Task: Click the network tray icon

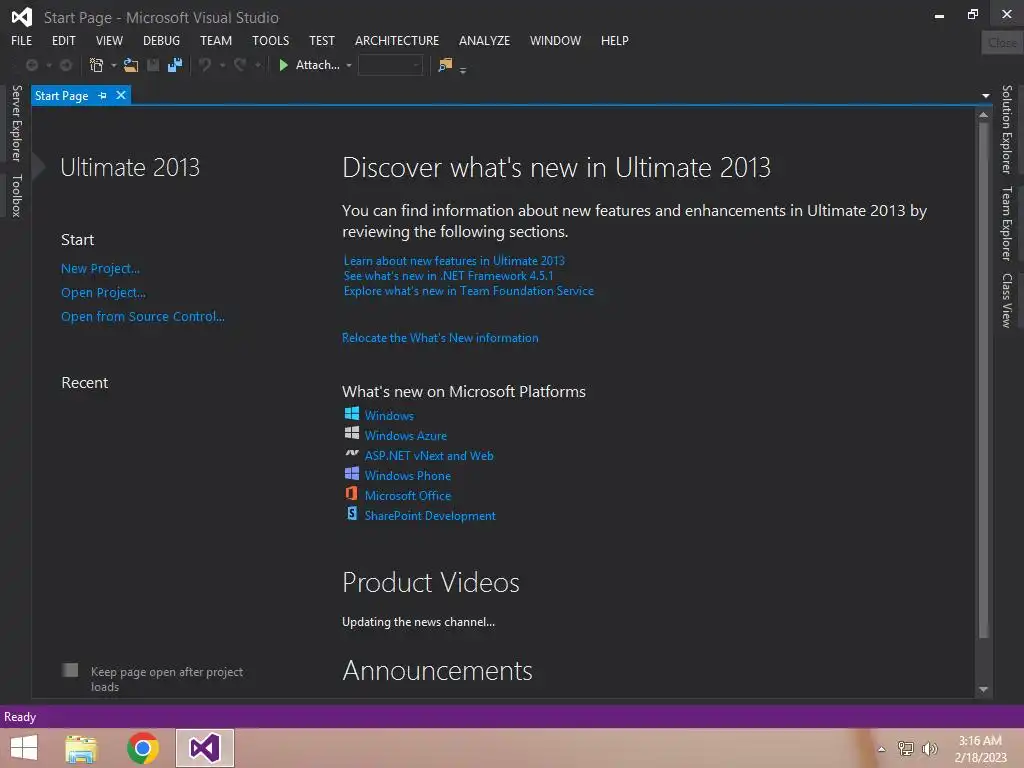Action: coord(906,748)
